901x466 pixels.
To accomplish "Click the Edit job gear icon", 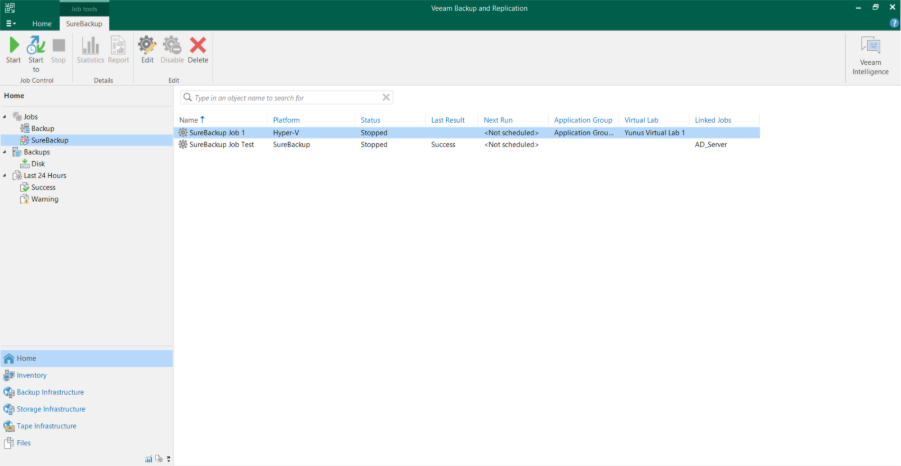I will coord(147,46).
